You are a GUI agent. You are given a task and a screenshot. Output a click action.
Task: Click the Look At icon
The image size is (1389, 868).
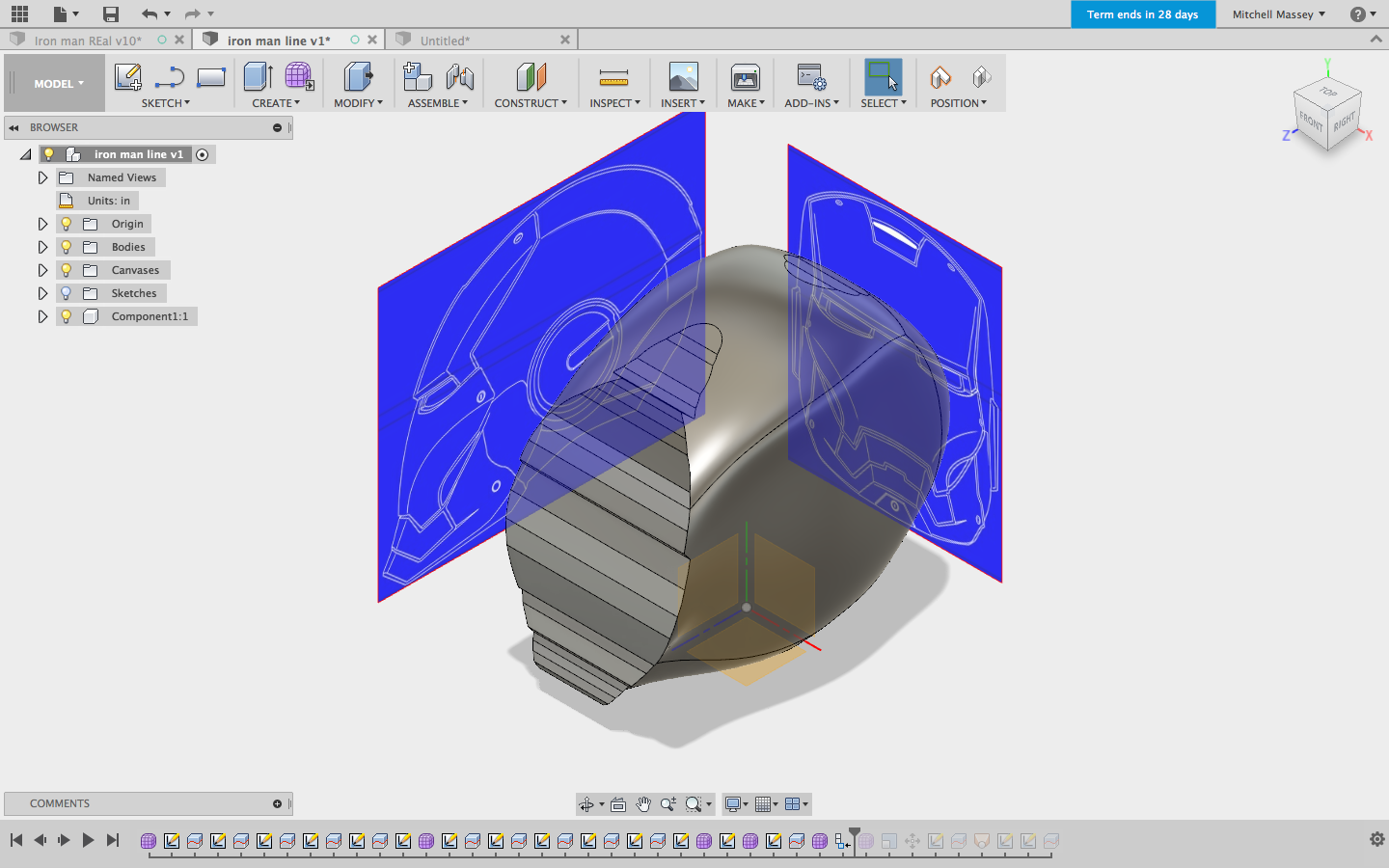pyautogui.click(x=618, y=804)
